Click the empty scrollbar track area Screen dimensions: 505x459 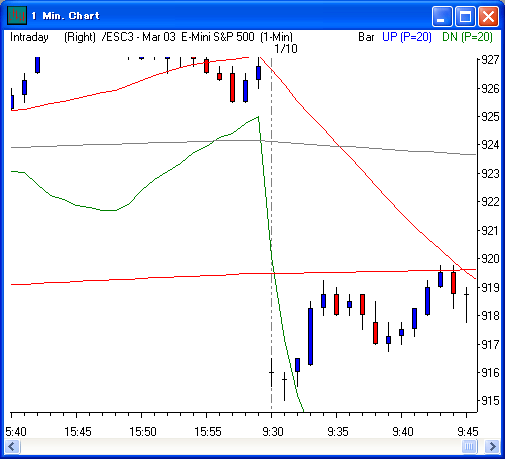241,446
